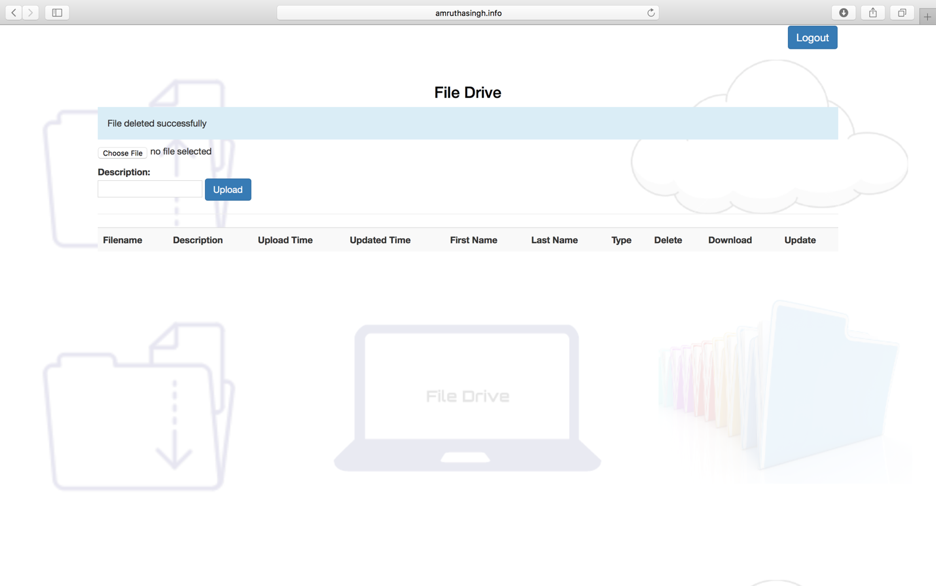Open the Share sheet icon

click(x=873, y=13)
